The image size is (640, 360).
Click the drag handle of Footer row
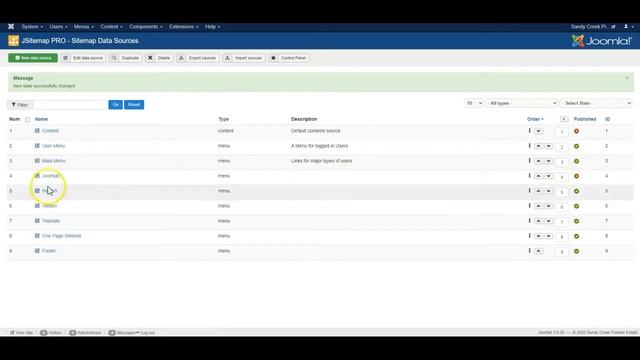(529, 251)
